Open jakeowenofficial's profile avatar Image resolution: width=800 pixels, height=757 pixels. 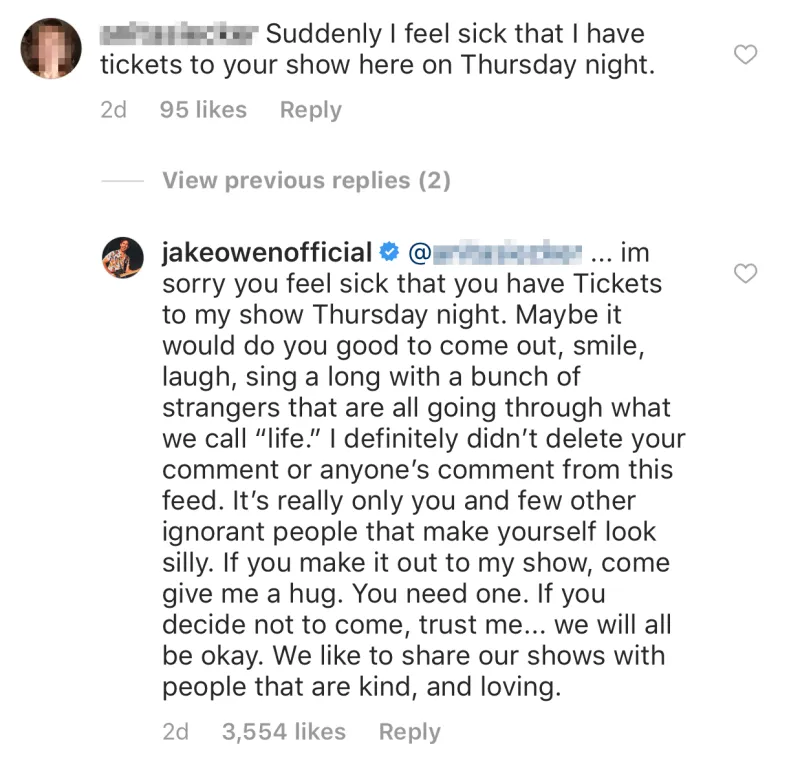point(121,256)
